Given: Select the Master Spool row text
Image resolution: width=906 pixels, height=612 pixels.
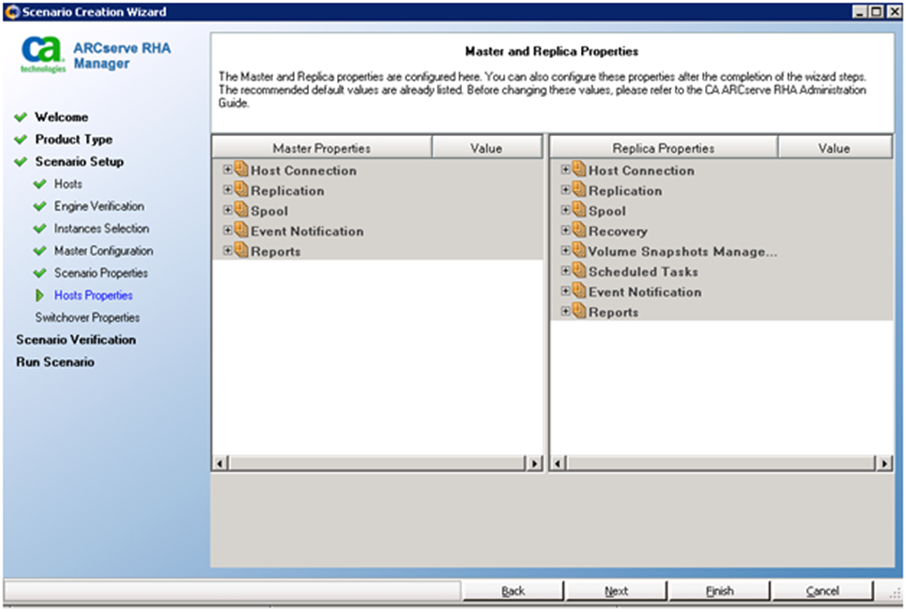Looking at the screenshot, I should tap(269, 211).
